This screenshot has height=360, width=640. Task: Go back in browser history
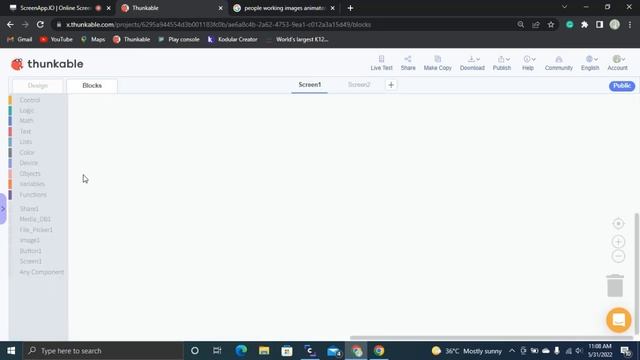10,24
